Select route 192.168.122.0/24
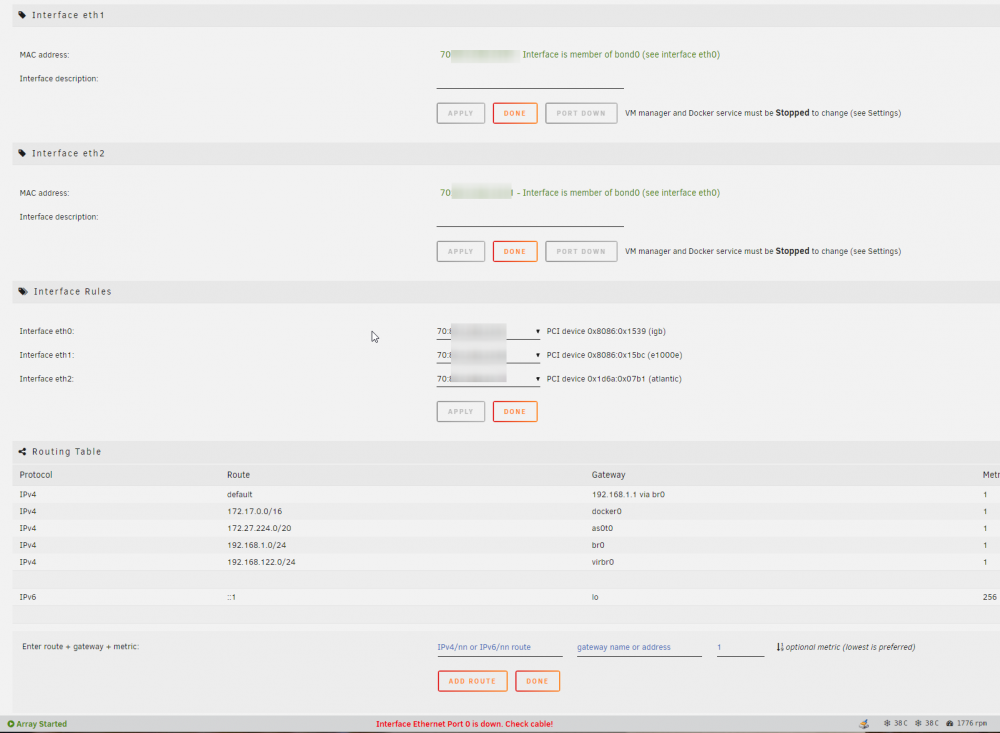 [261, 562]
